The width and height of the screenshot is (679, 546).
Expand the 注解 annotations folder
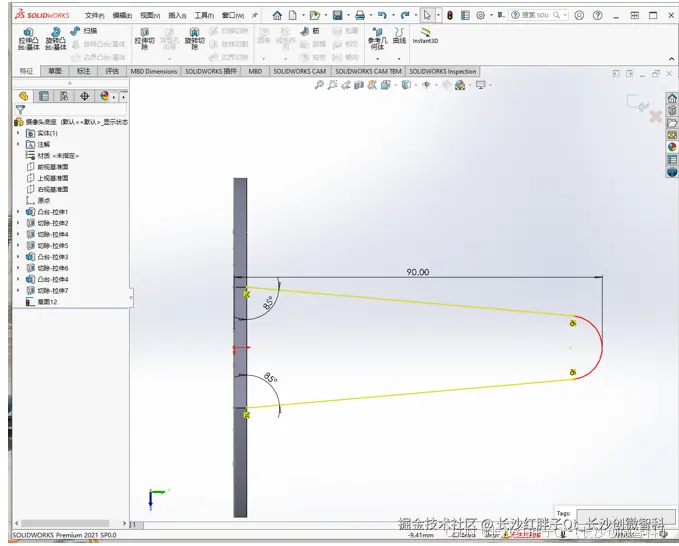coord(18,144)
